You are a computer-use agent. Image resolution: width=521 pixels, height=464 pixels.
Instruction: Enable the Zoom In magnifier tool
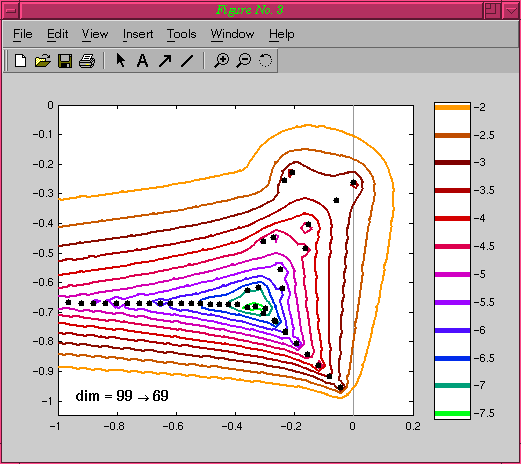pyautogui.click(x=221, y=61)
